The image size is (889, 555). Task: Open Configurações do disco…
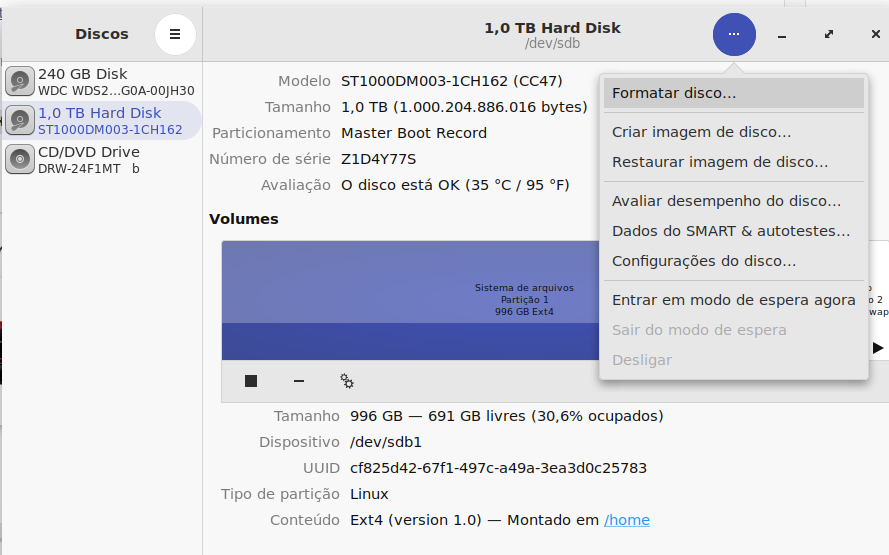(734, 261)
